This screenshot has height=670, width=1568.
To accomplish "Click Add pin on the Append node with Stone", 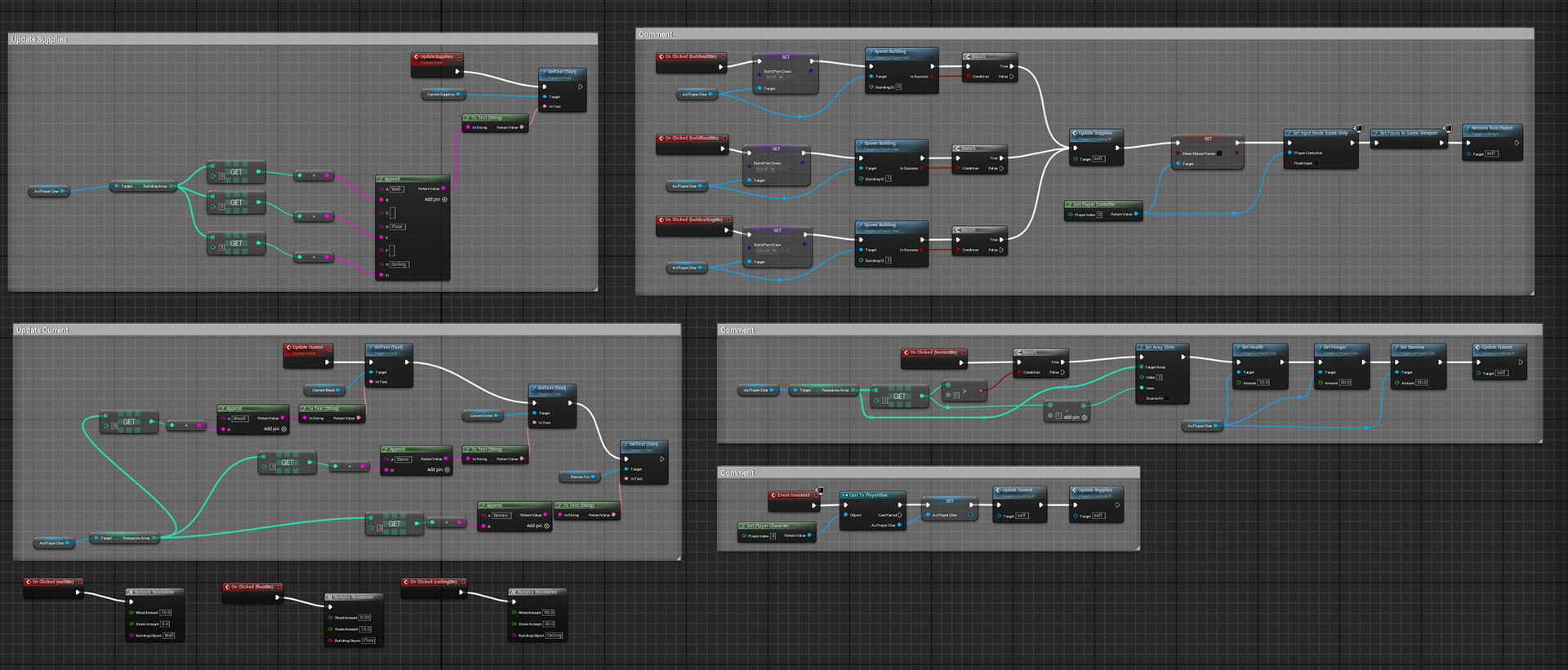I will pyautogui.click(x=439, y=469).
